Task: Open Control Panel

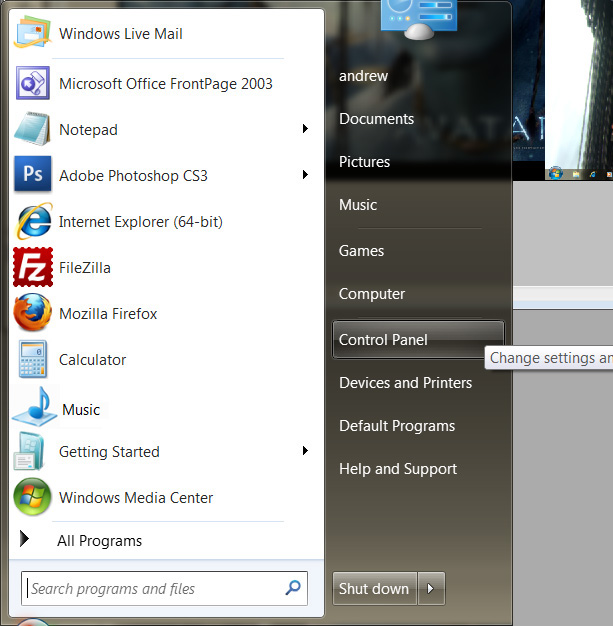Action: (x=418, y=340)
